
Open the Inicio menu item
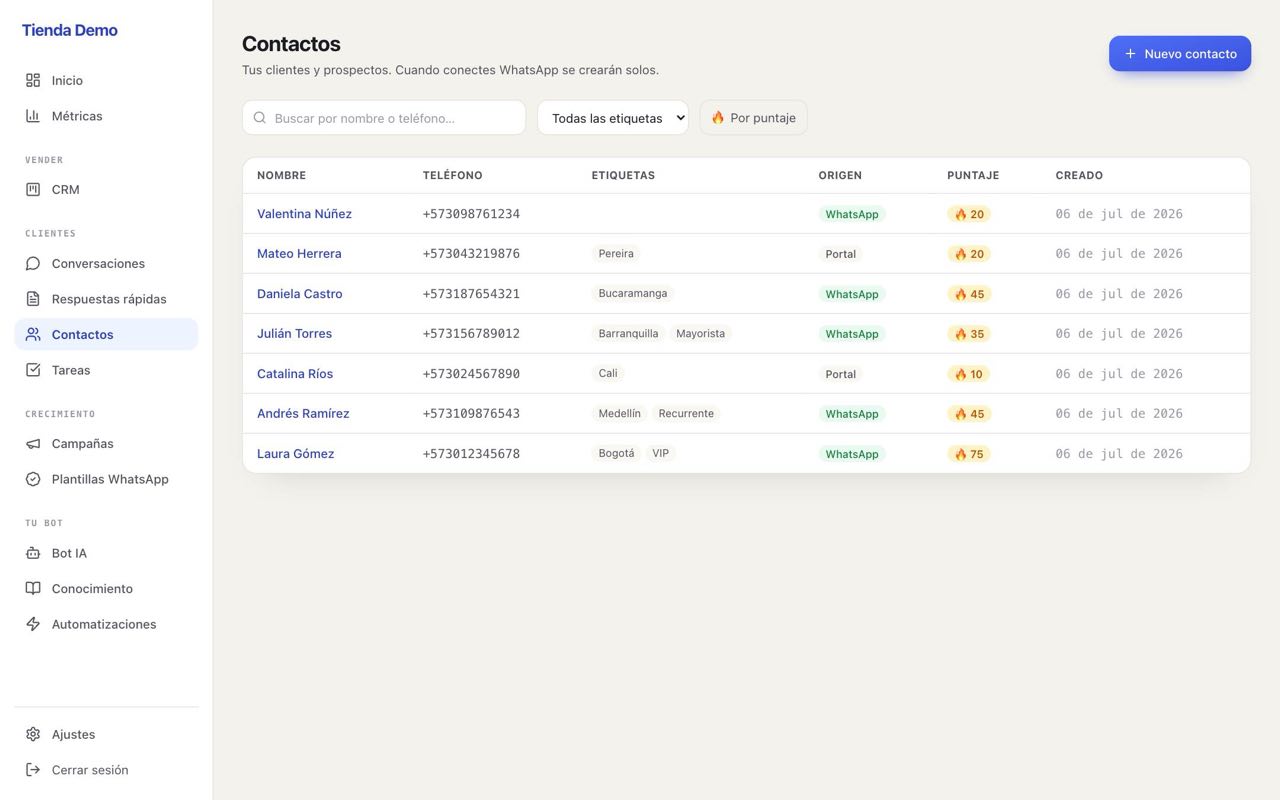(106, 80)
